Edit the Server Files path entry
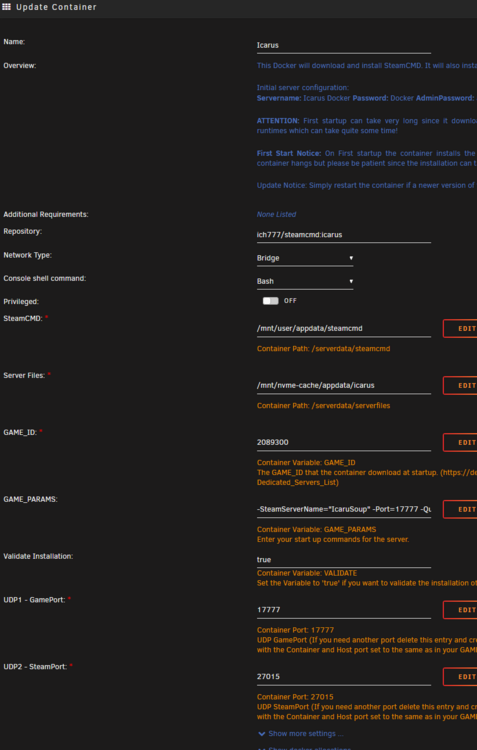This screenshot has width=477, height=750. point(460,386)
